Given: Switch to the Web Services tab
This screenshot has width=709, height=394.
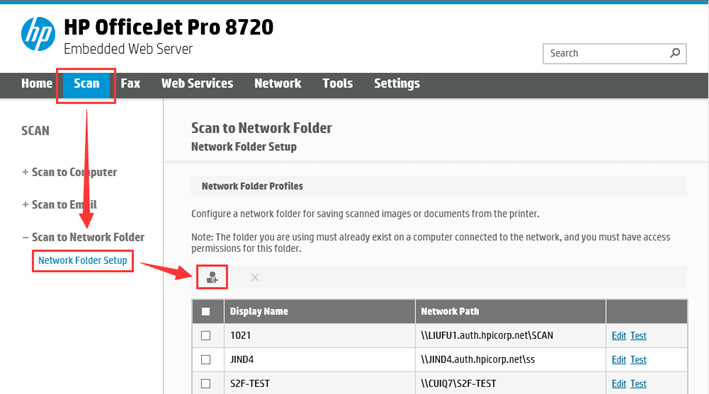Looking at the screenshot, I should (197, 84).
